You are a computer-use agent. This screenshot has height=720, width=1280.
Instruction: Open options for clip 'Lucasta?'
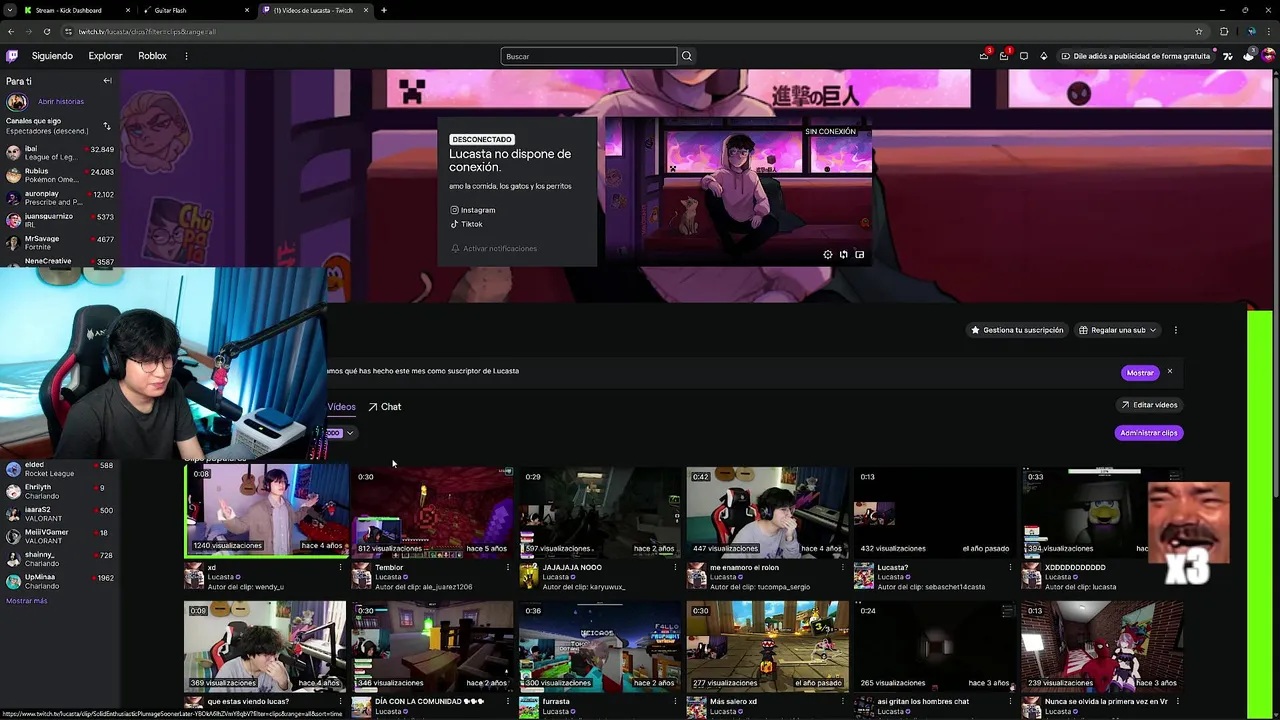pos(1009,568)
